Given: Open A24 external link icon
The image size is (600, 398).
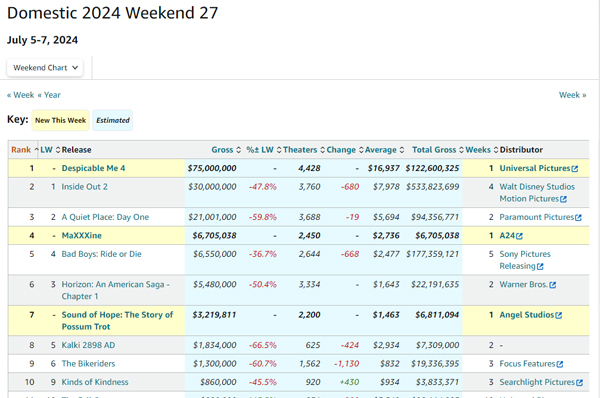Looking at the screenshot, I should 519,236.
